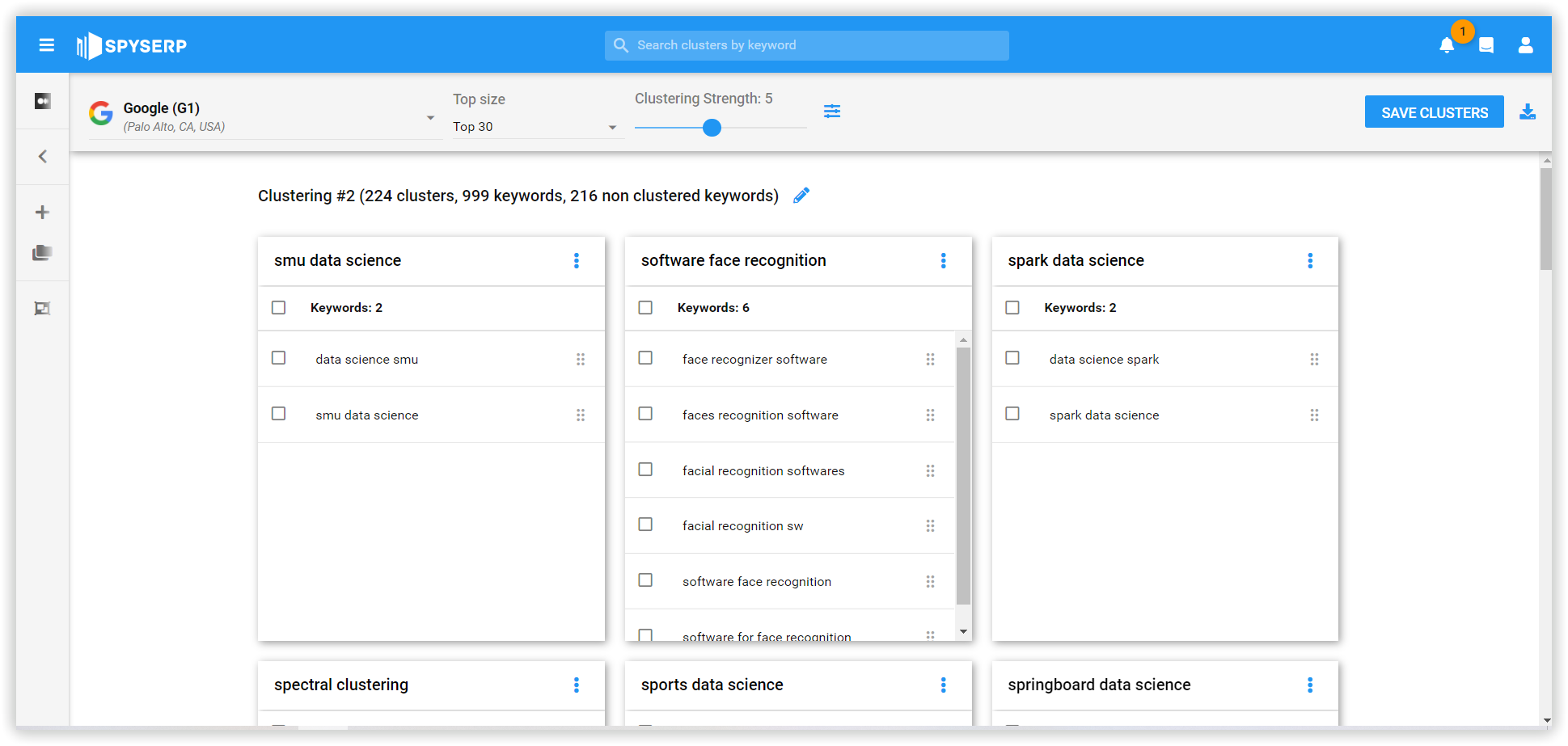The image size is (1568, 746).
Task: Open the user account profile icon
Action: tap(1525, 46)
